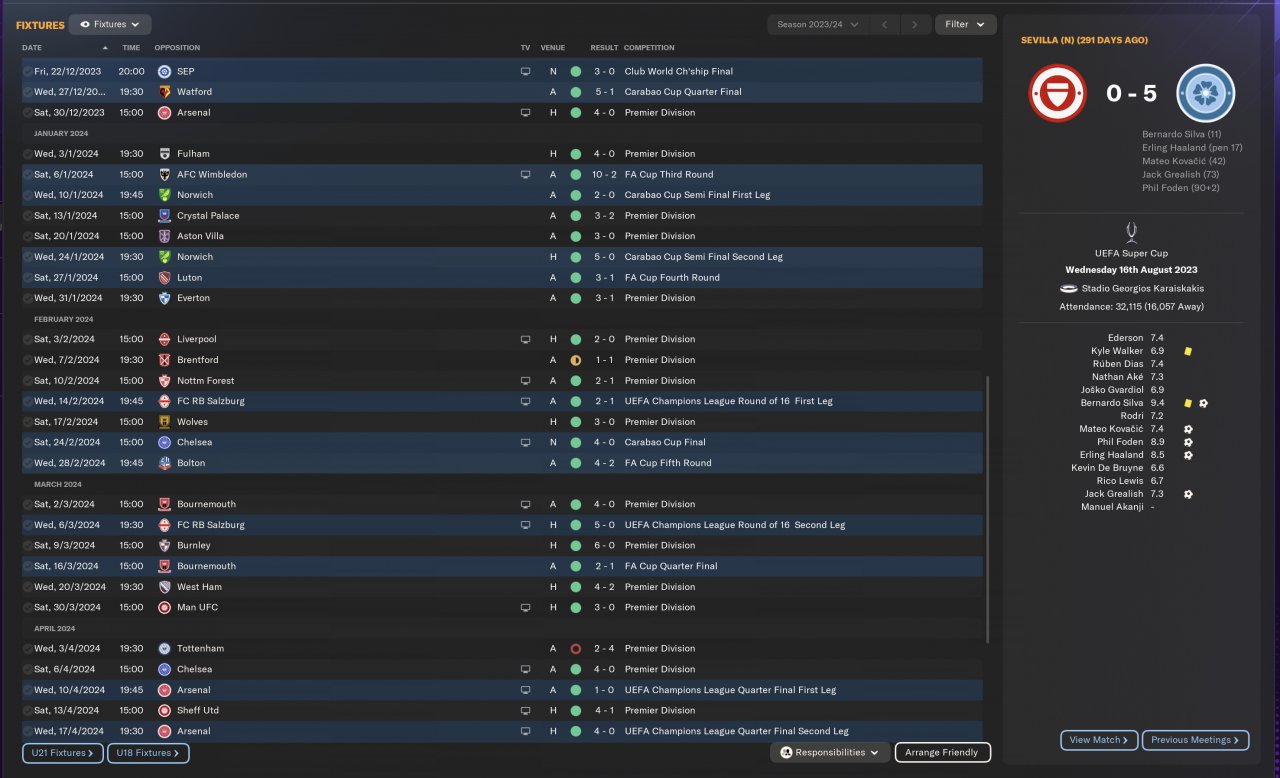Click Ederson in the ratings list
This screenshot has height=778, width=1280.
click(1125, 338)
